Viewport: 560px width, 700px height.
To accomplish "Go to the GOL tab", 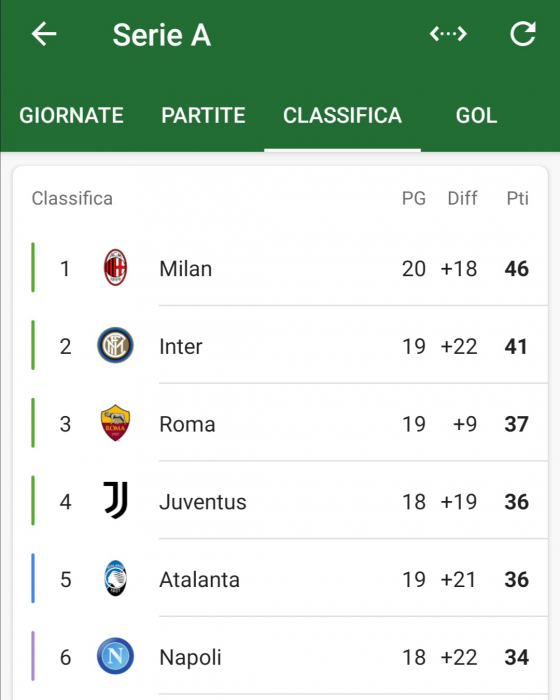I will (476, 116).
